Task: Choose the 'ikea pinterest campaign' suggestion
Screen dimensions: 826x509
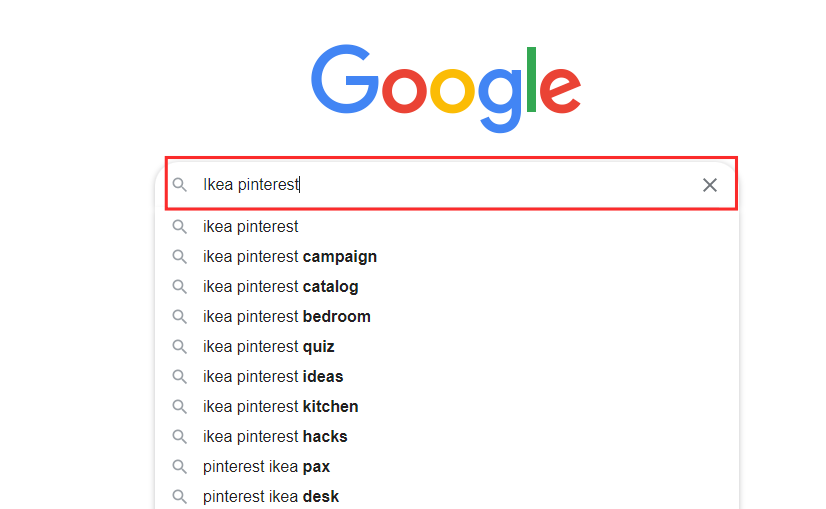Action: [x=290, y=257]
